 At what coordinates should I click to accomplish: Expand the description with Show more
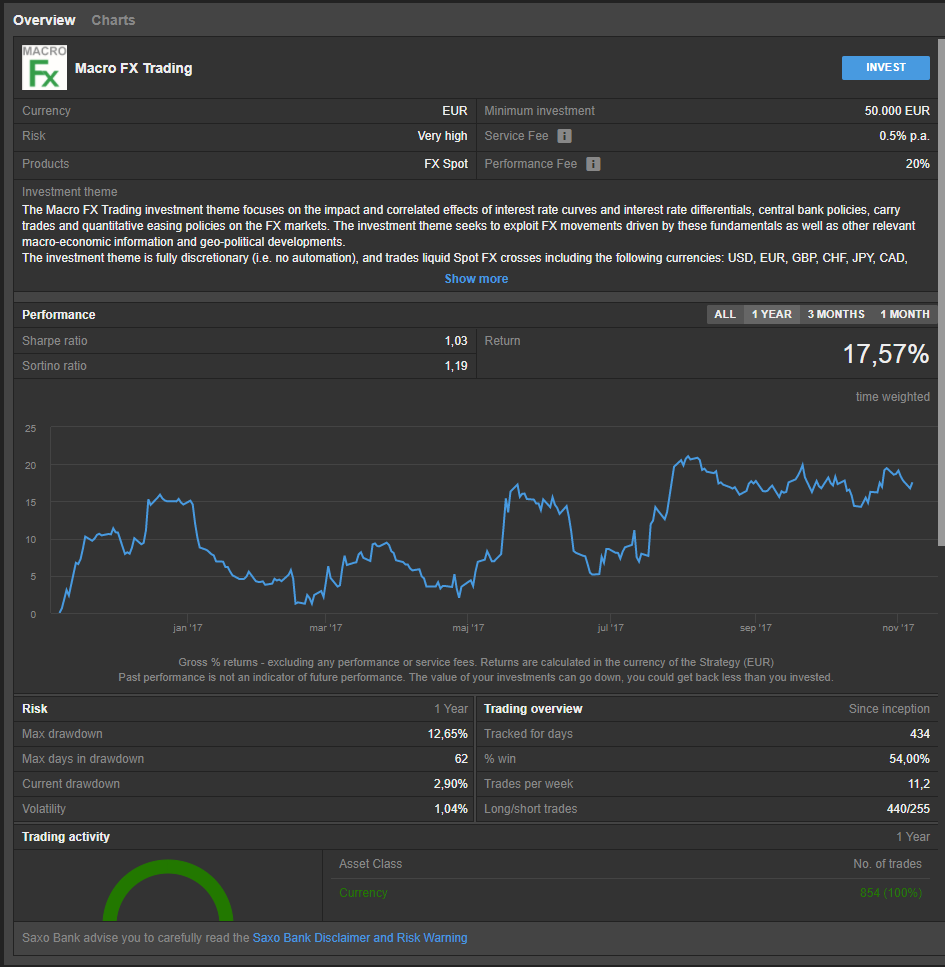[x=476, y=279]
